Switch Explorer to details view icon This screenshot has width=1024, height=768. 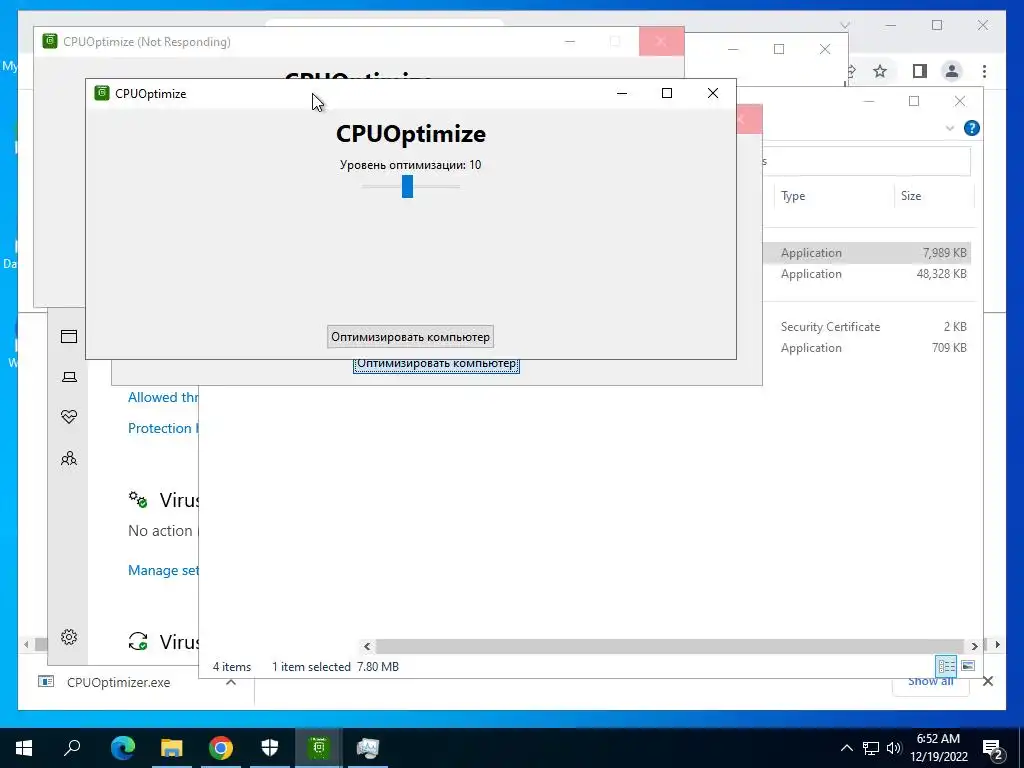click(946, 666)
